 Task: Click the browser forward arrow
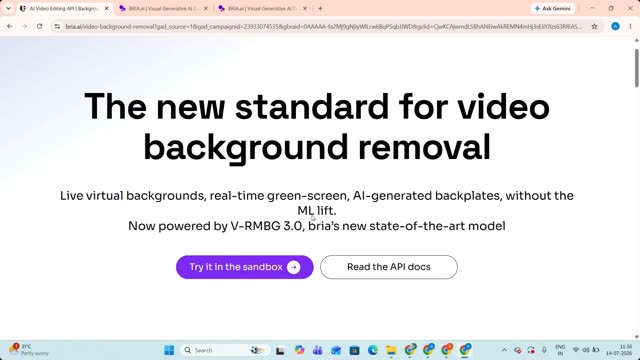pos(24,27)
